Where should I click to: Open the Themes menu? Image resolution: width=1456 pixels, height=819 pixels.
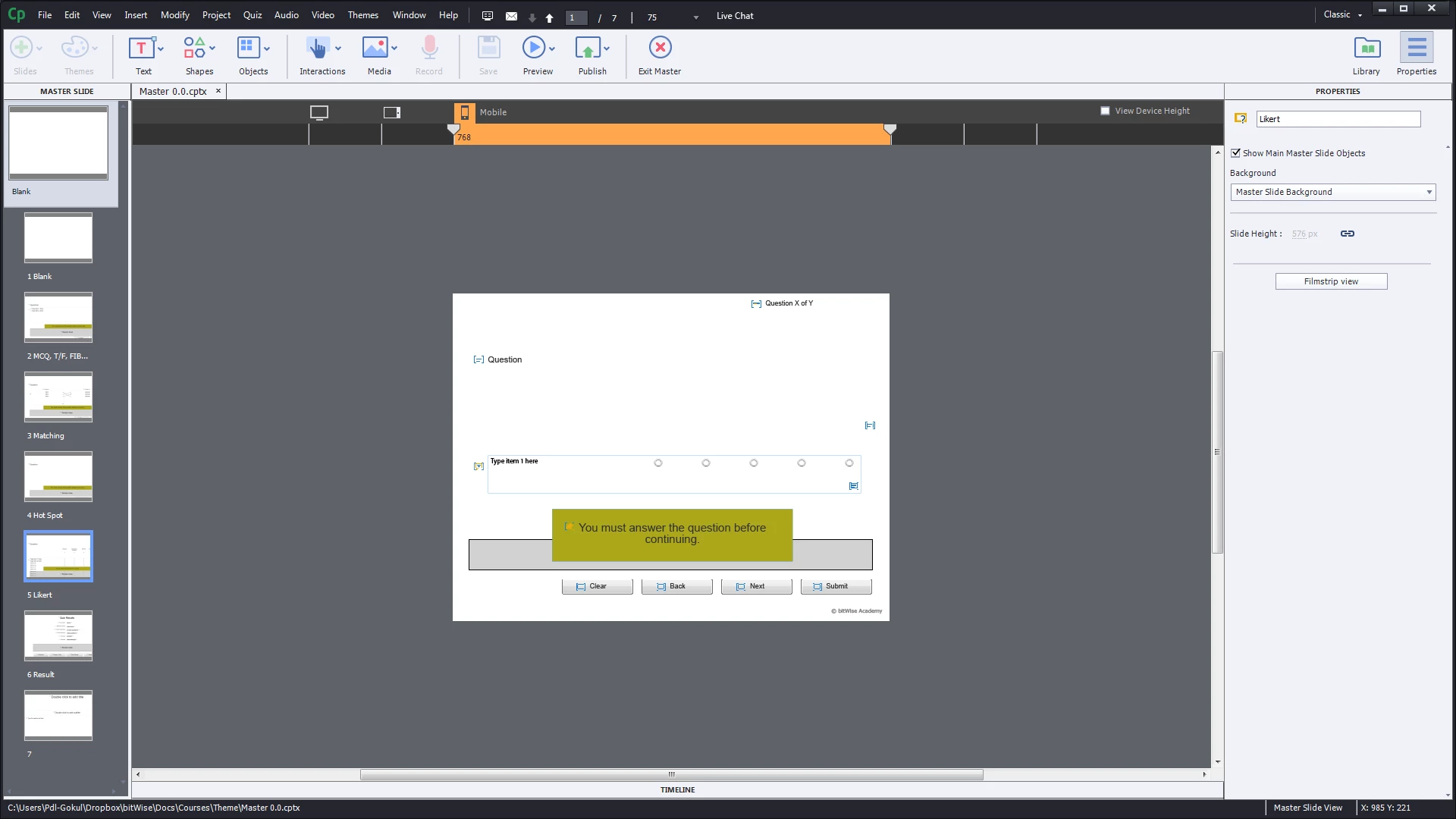tap(362, 15)
